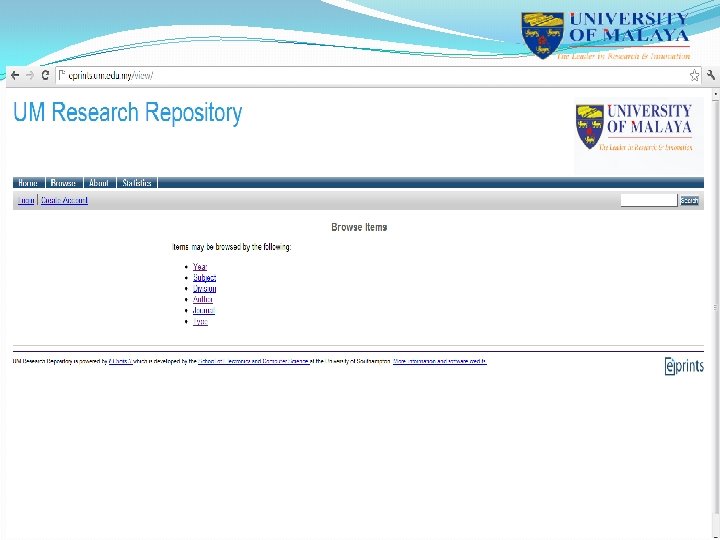This screenshot has height=540, width=720.
Task: Open the About menu tab
Action: pos(99,183)
